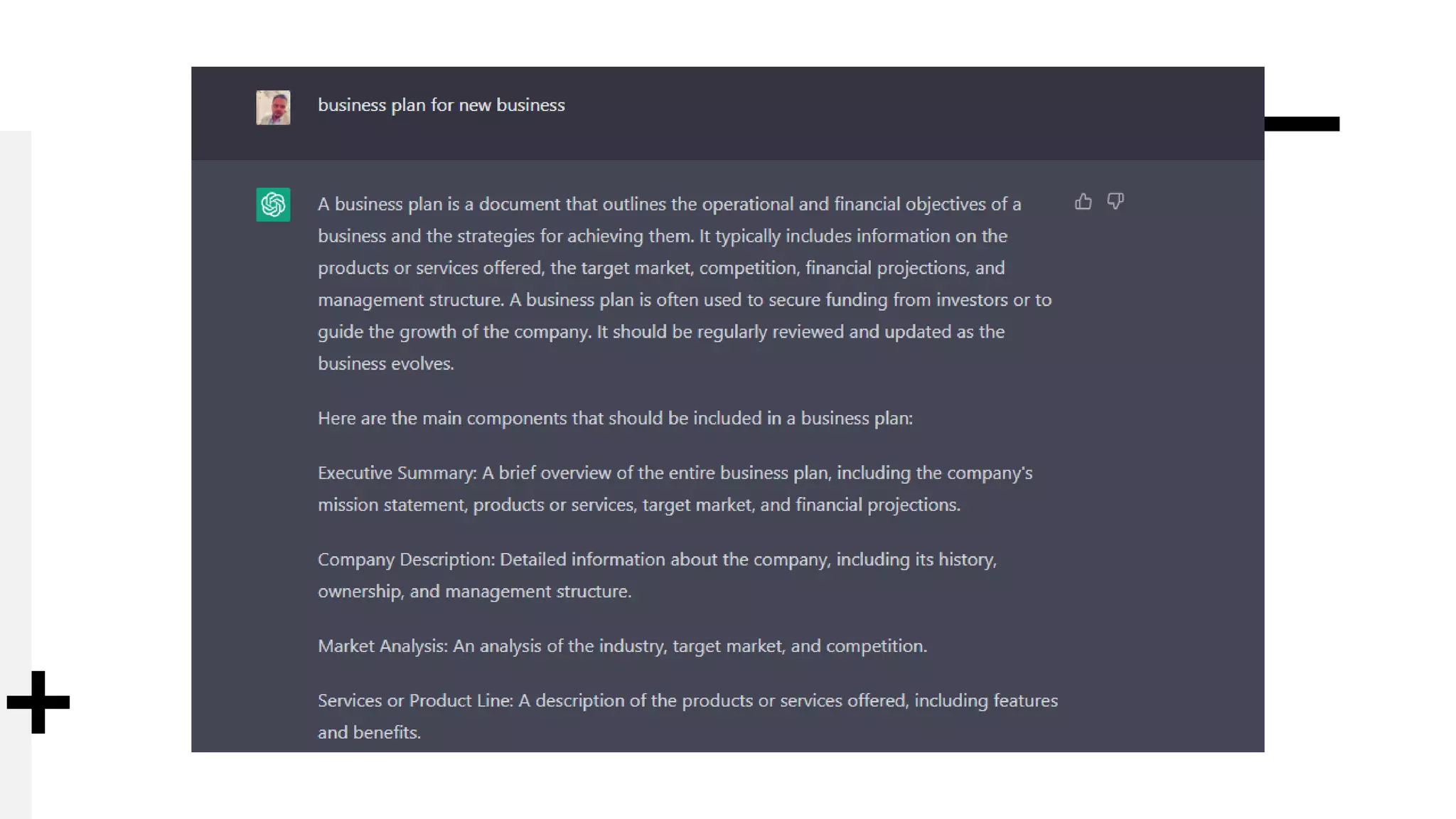Click the final "and benefits." line
Screen dimensions: 1456x819
369,733
